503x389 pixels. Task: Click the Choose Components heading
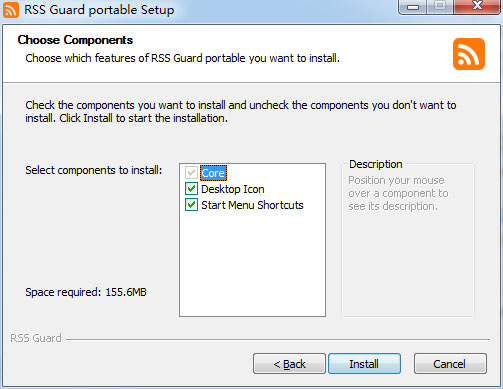(x=75, y=40)
